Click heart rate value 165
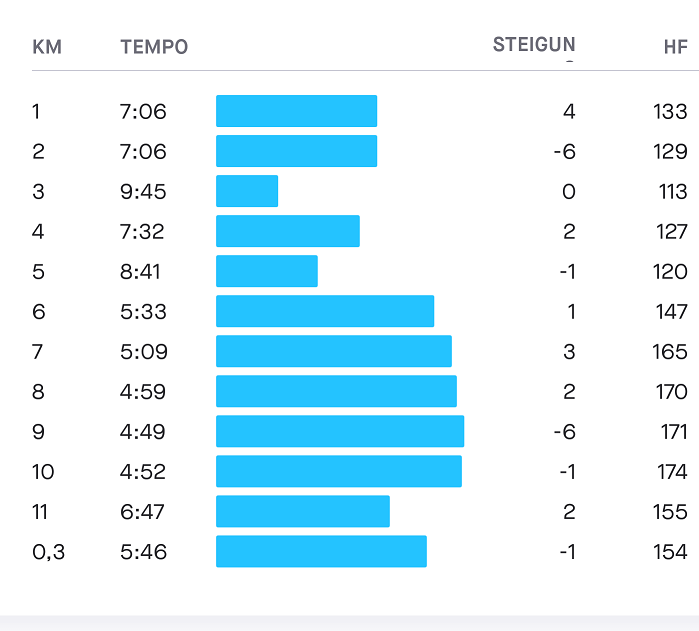 [x=672, y=351]
